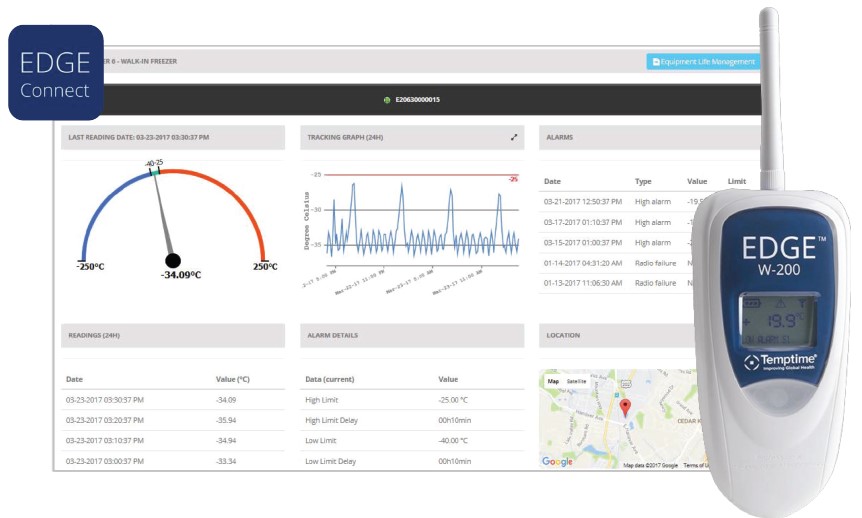Click the Value (°C) column header
This screenshot has width=862, height=518.
coord(233,379)
